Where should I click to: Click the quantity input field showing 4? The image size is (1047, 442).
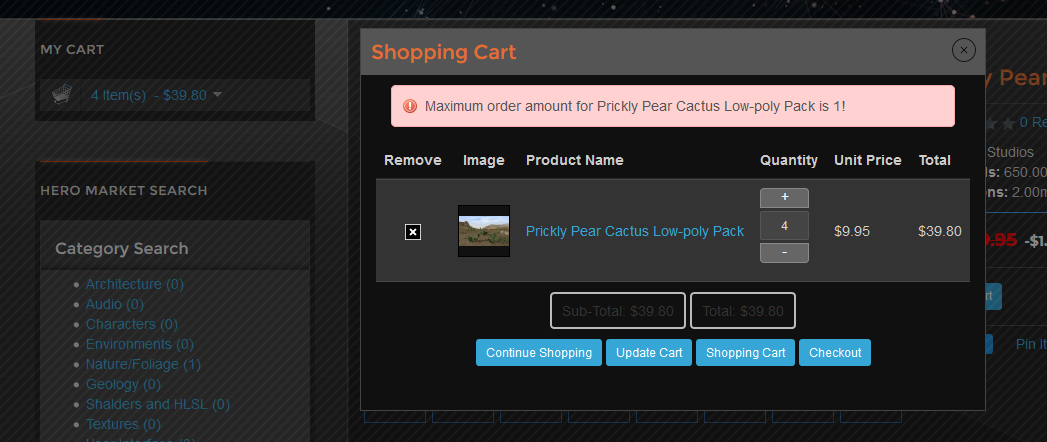[784, 226]
